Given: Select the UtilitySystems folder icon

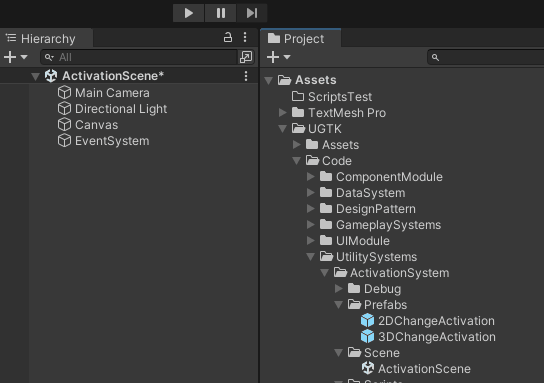Looking at the screenshot, I should pos(326,256).
